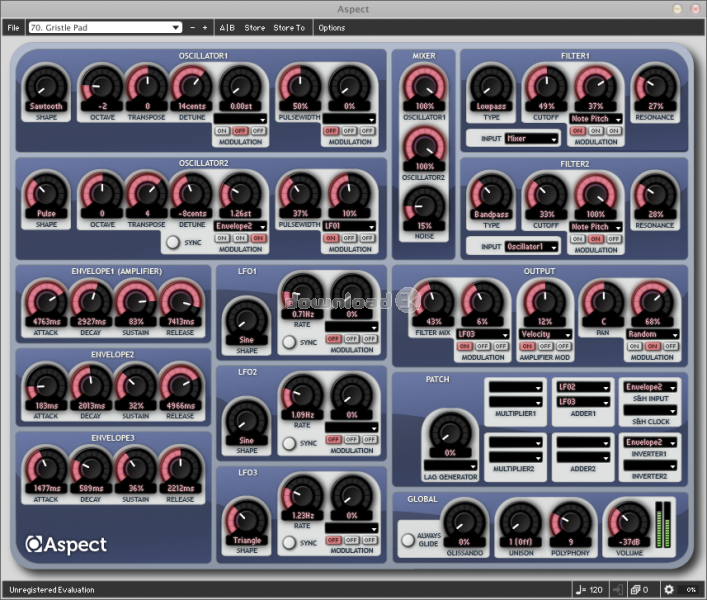Screen dimensions: 707x600
Task: Step to previous preset with minus button
Action: [x=193, y=27]
